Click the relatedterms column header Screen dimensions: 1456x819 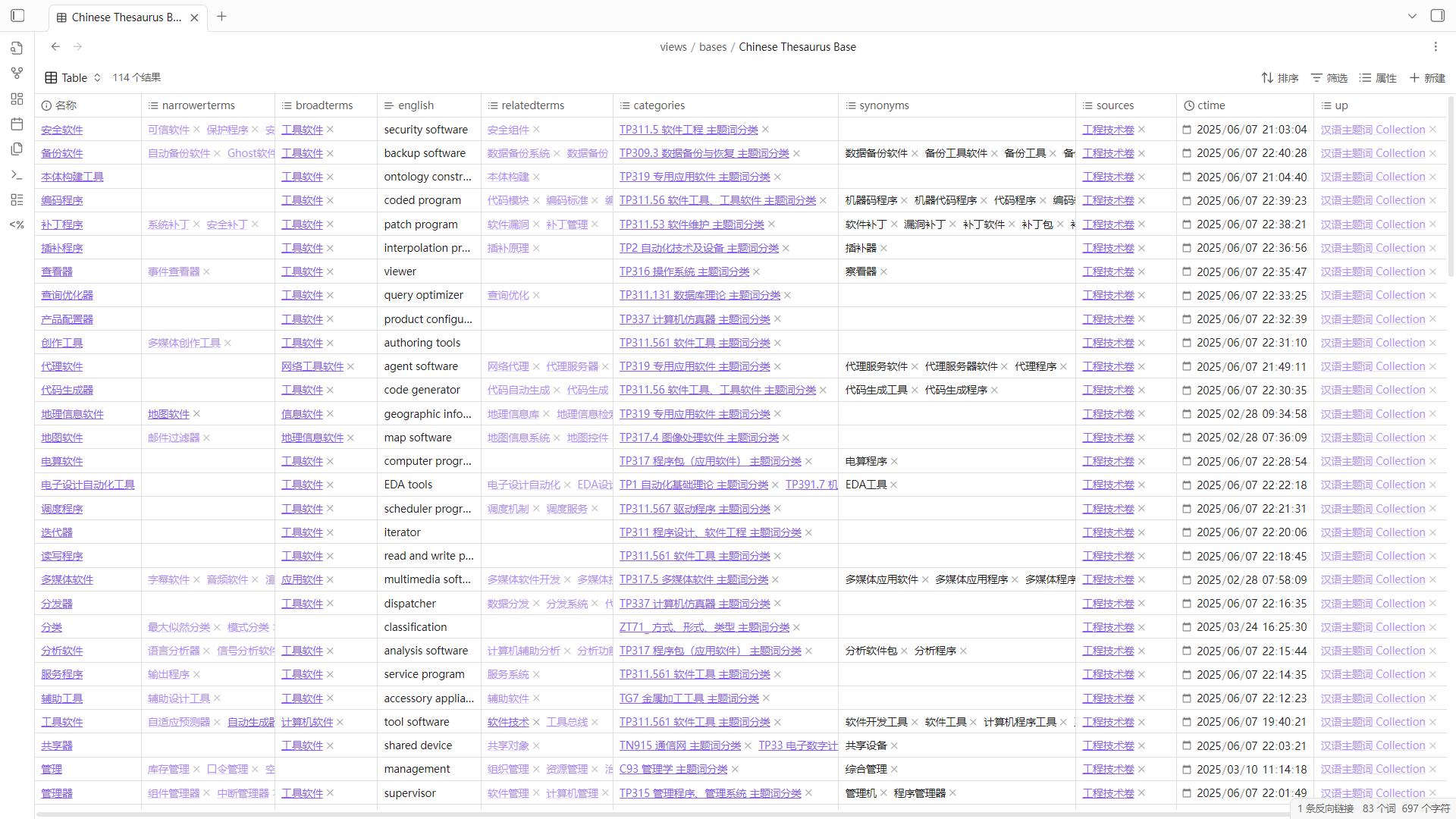pyautogui.click(x=547, y=105)
